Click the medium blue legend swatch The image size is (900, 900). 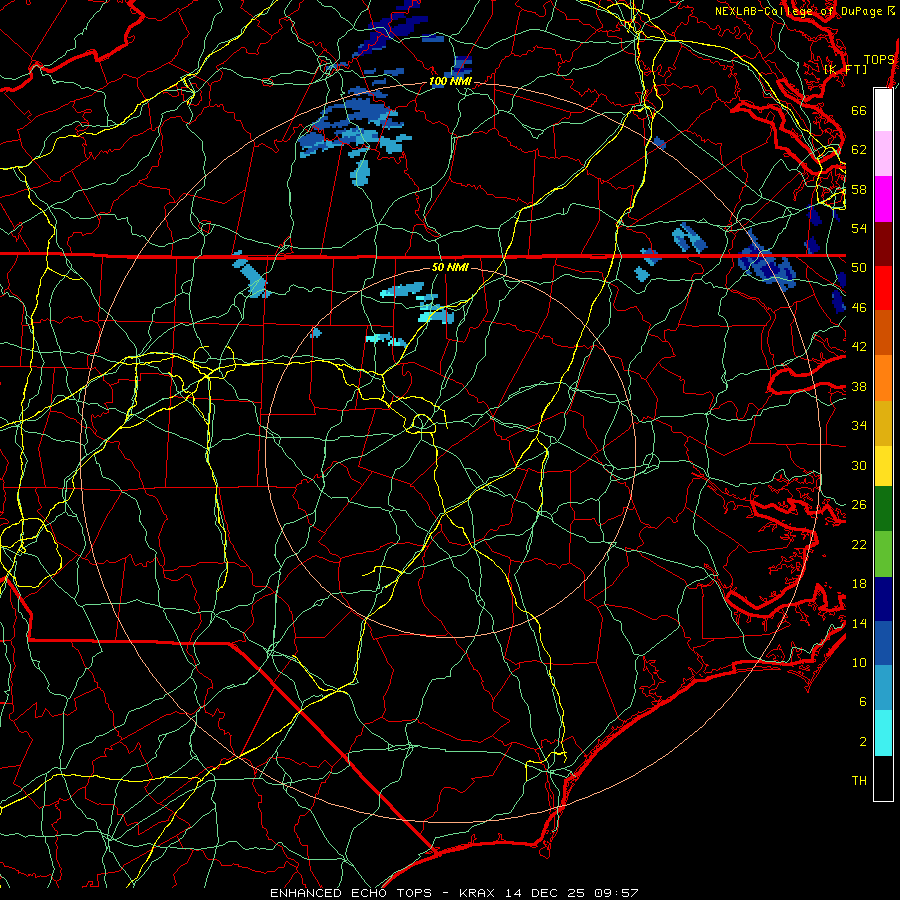(883, 643)
